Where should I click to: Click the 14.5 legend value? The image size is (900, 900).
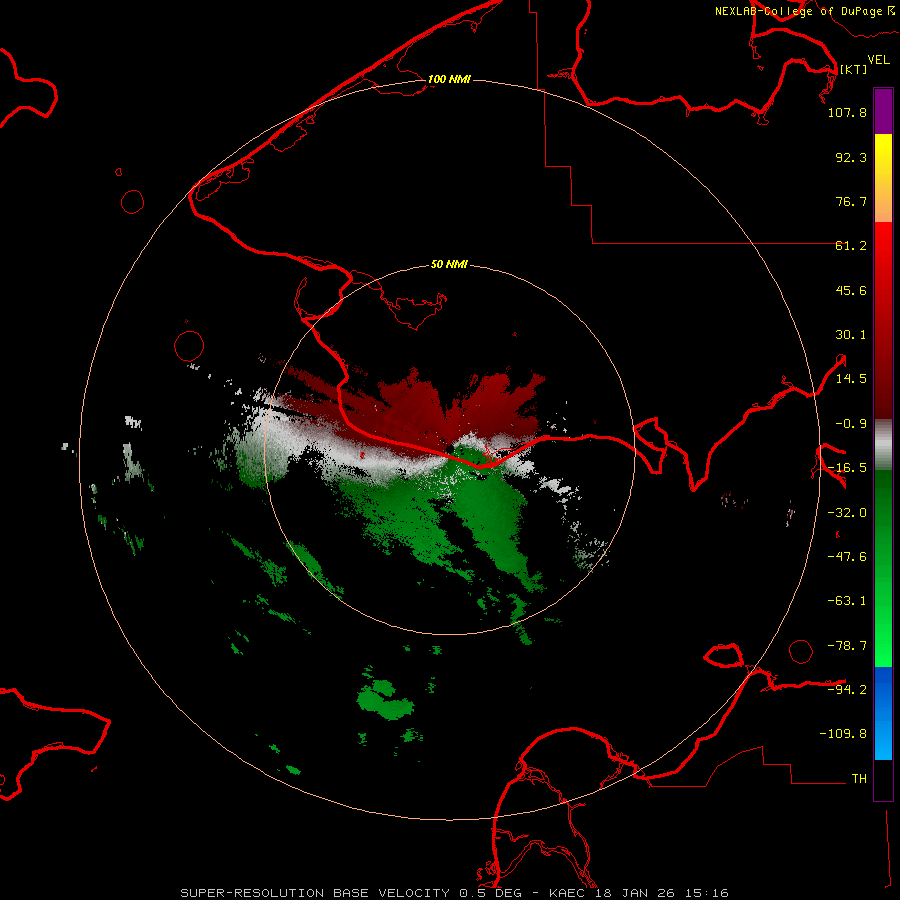tap(851, 379)
